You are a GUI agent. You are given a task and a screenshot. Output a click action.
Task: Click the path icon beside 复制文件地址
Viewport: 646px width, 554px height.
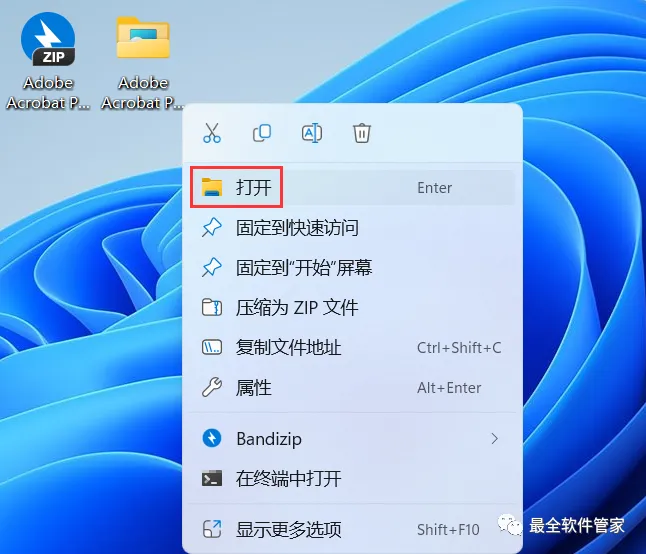click(x=212, y=348)
